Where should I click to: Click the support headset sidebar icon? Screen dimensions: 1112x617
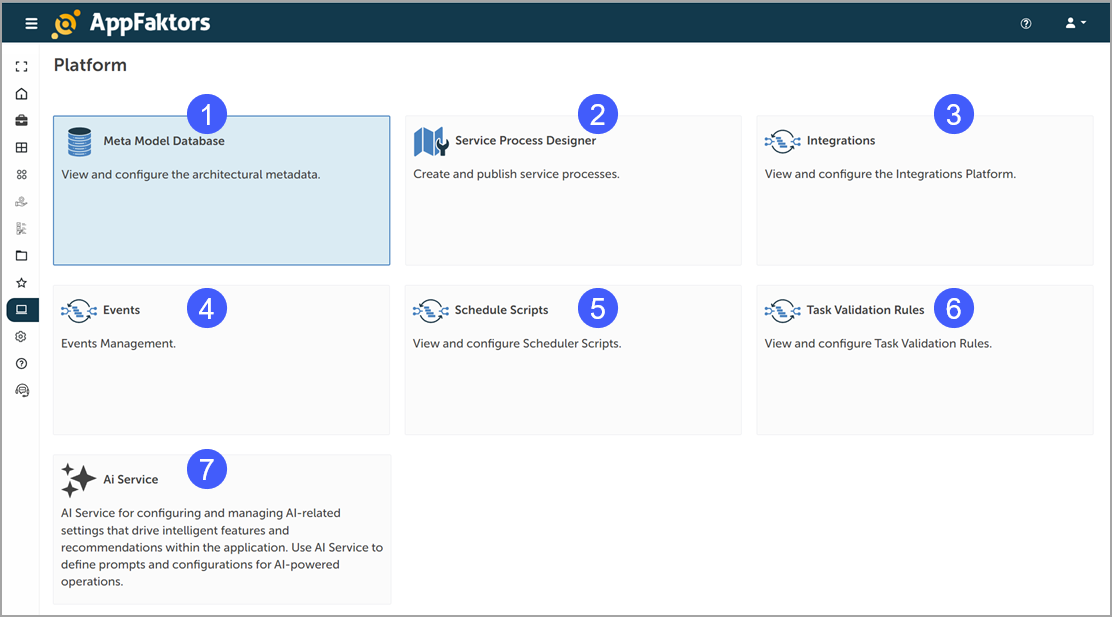[x=22, y=391]
